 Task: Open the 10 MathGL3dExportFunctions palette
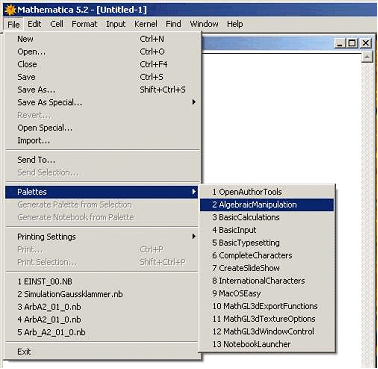click(x=267, y=306)
